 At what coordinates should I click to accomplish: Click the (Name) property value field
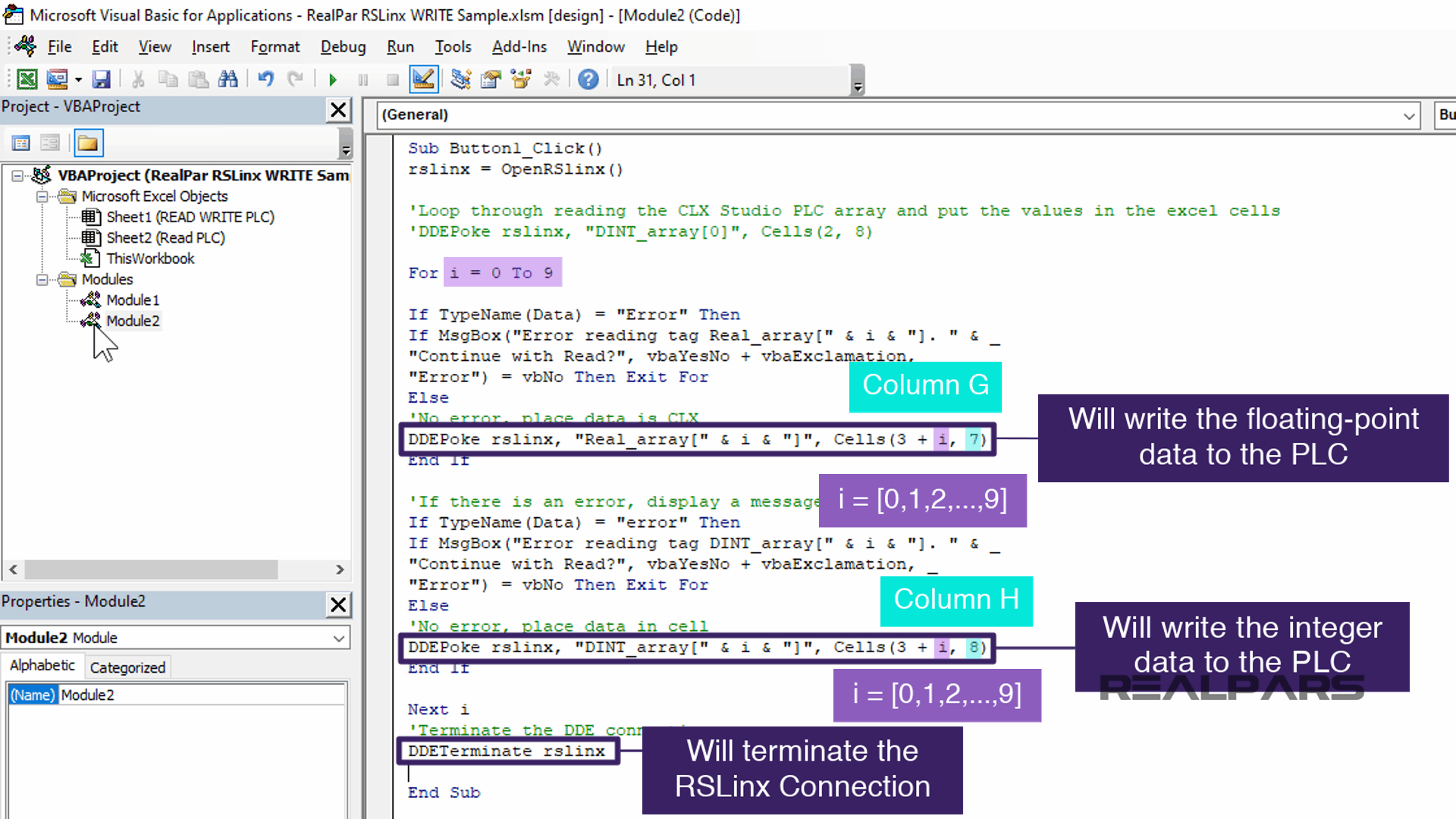(x=201, y=695)
